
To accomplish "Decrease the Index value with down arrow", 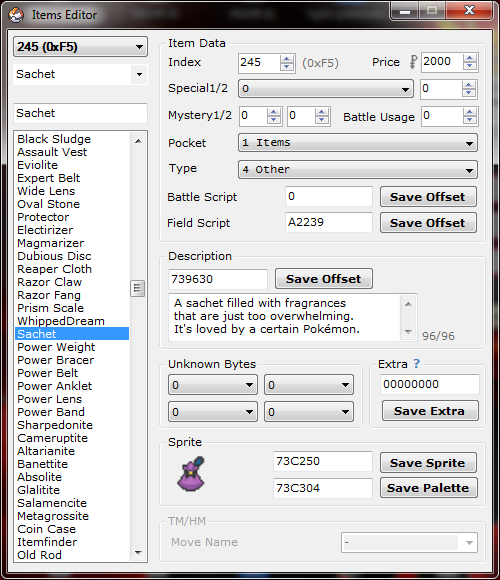I will click(x=287, y=67).
